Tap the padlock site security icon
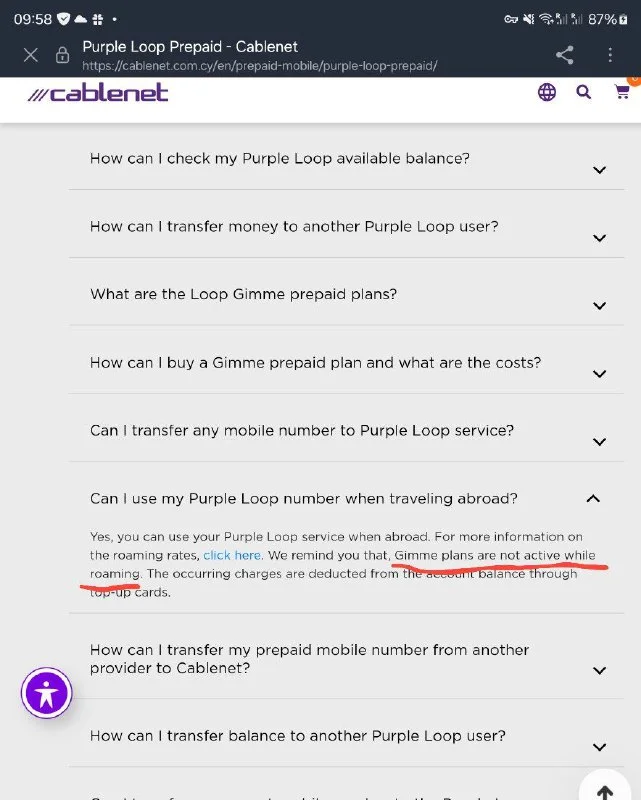The image size is (641, 800). pos(62,55)
